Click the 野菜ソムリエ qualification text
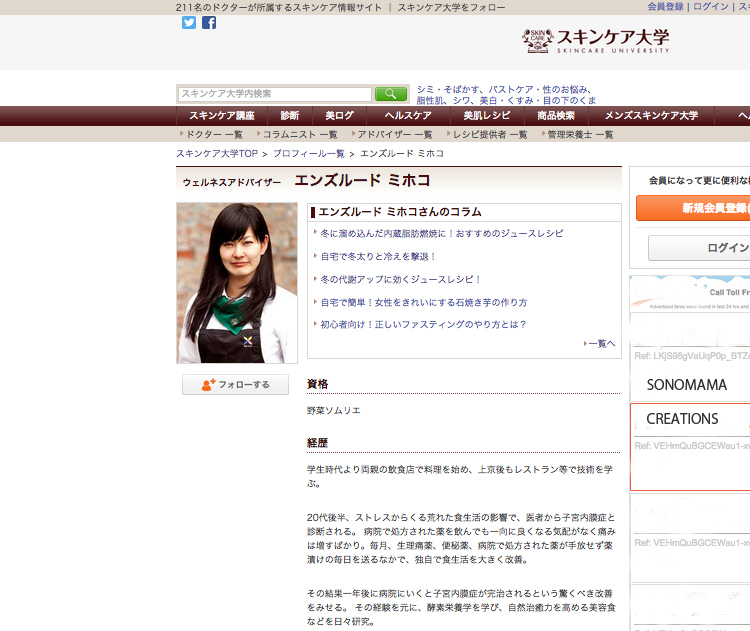Image resolution: width=750 pixels, height=631 pixels. click(x=333, y=410)
